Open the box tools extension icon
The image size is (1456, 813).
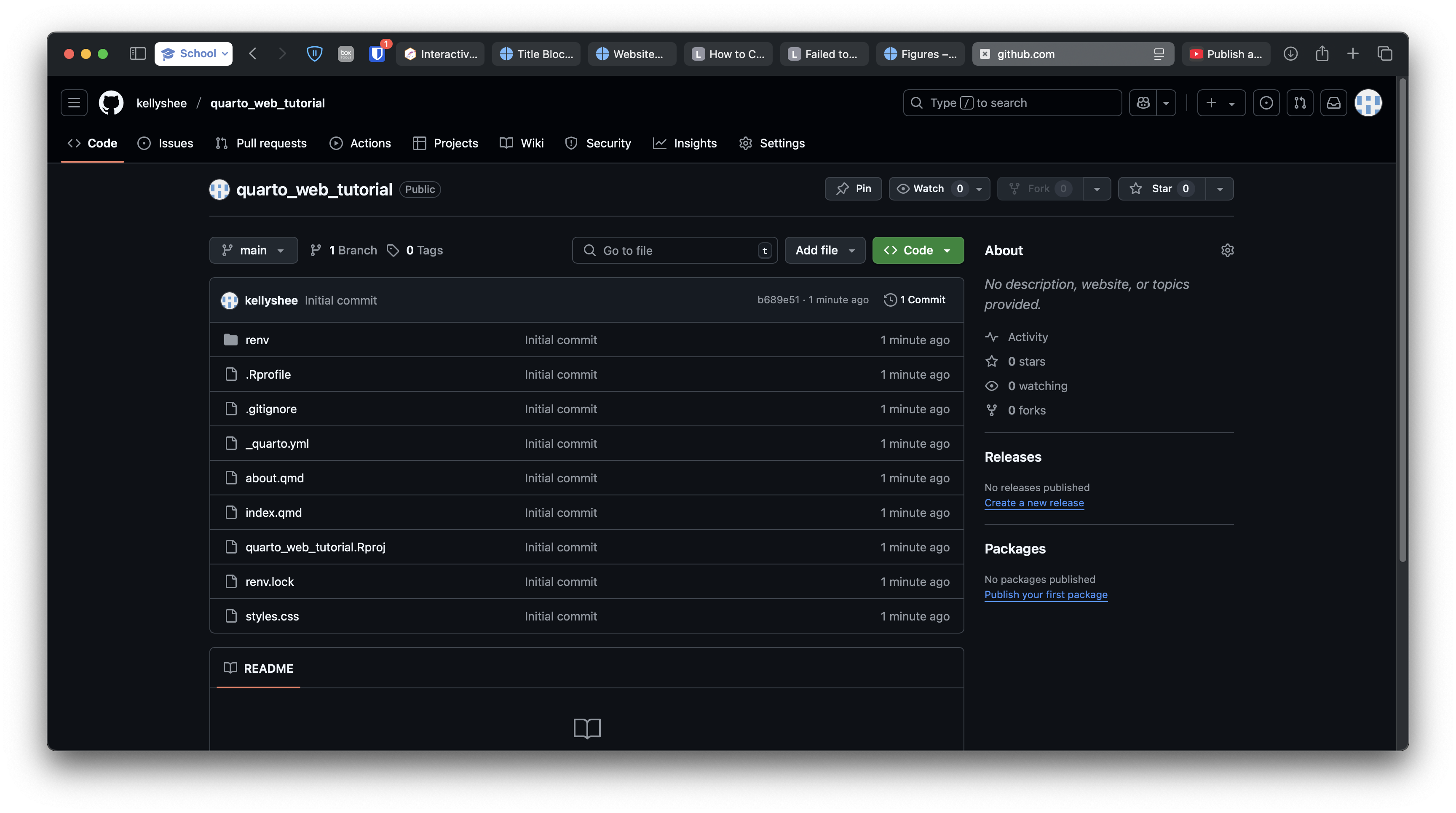click(x=345, y=53)
